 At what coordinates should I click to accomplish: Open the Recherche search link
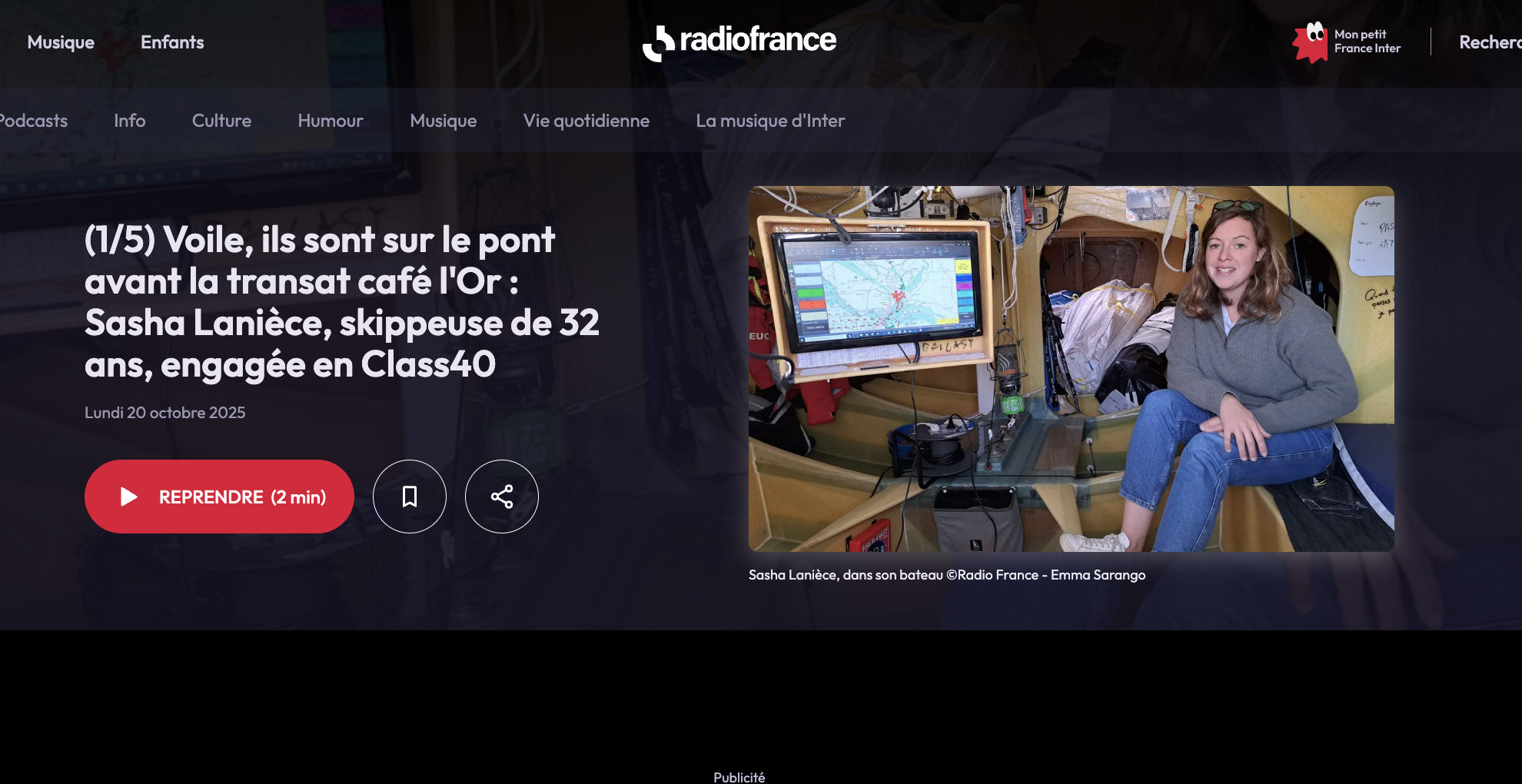pos(1490,42)
